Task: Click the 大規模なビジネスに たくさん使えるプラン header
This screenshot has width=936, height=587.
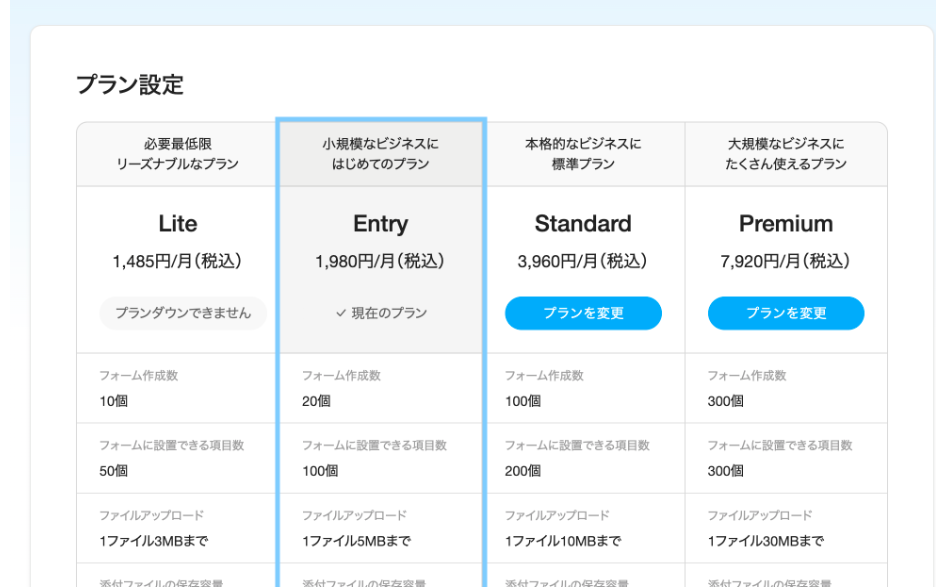Action: click(786, 153)
